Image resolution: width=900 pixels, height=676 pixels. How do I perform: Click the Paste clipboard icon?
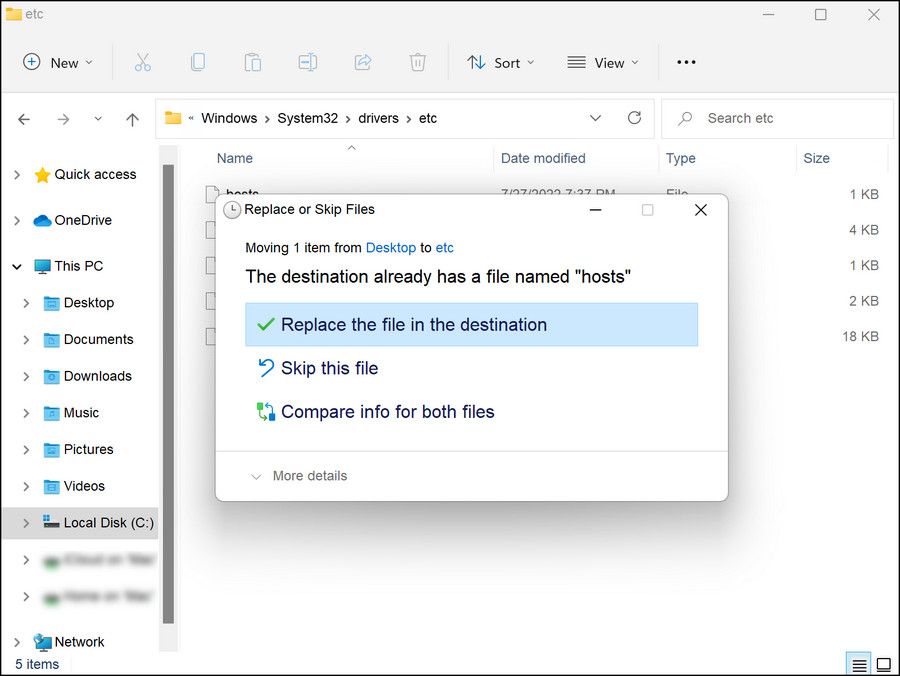[253, 62]
